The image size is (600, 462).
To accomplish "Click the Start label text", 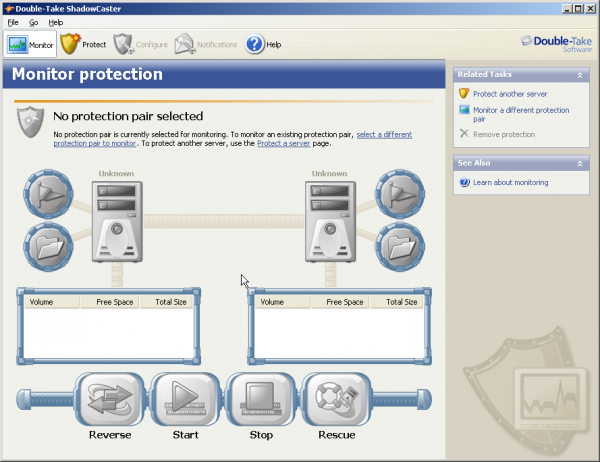I will tap(186, 435).
